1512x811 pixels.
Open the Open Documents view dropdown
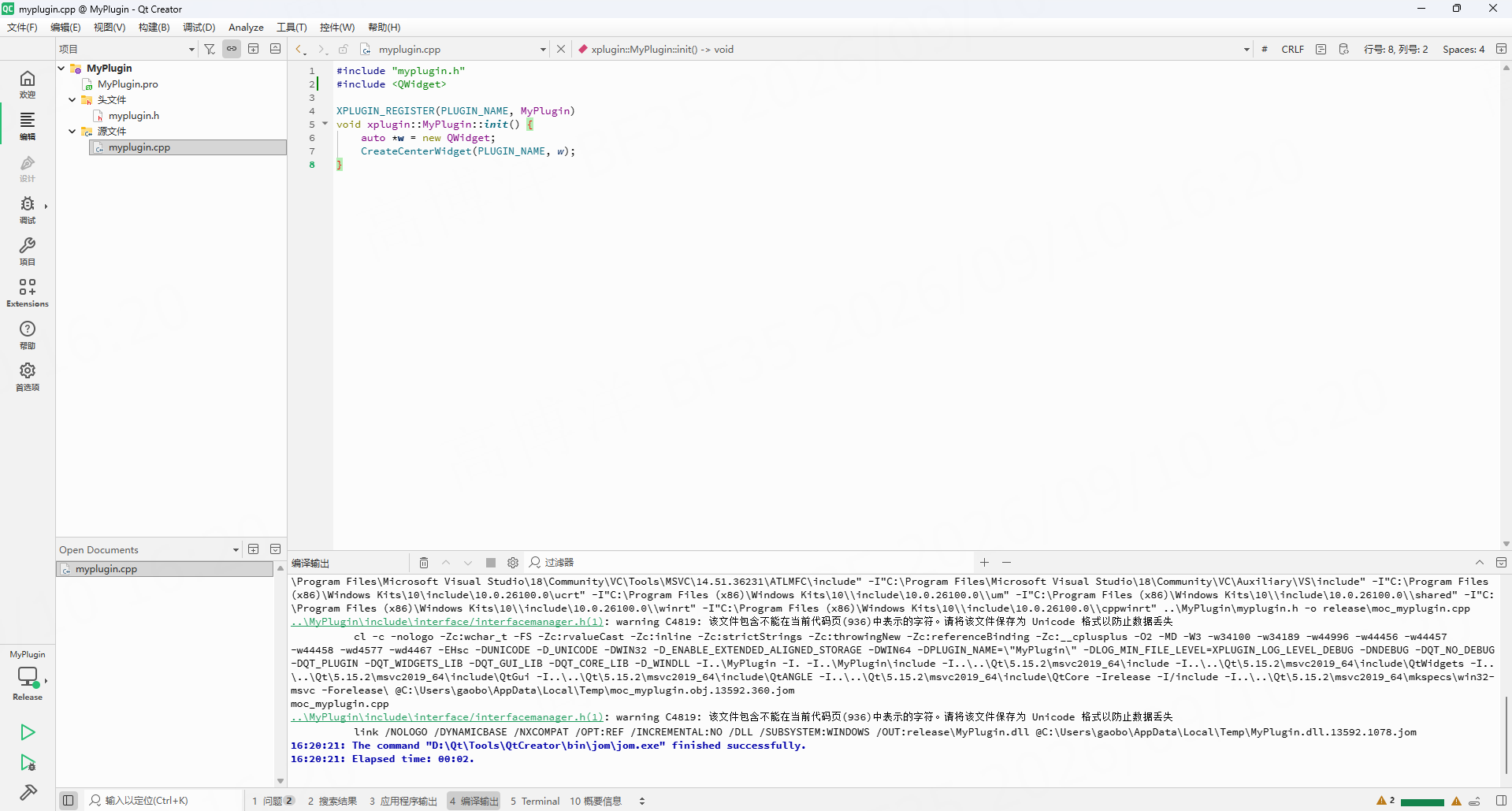(x=149, y=549)
